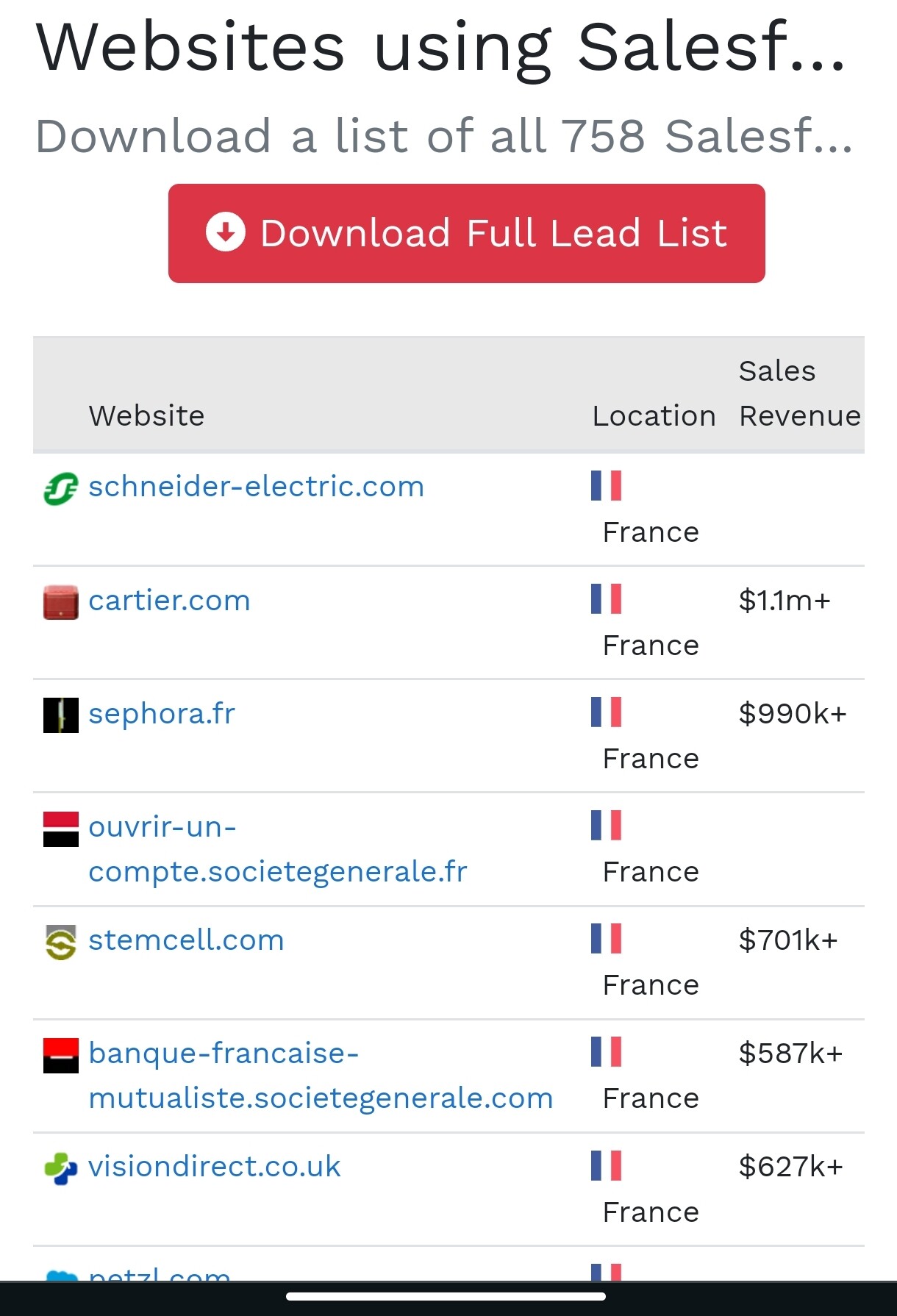Open the schneider-electric.com link
Viewport: 897px width, 1316px height.
(x=256, y=487)
